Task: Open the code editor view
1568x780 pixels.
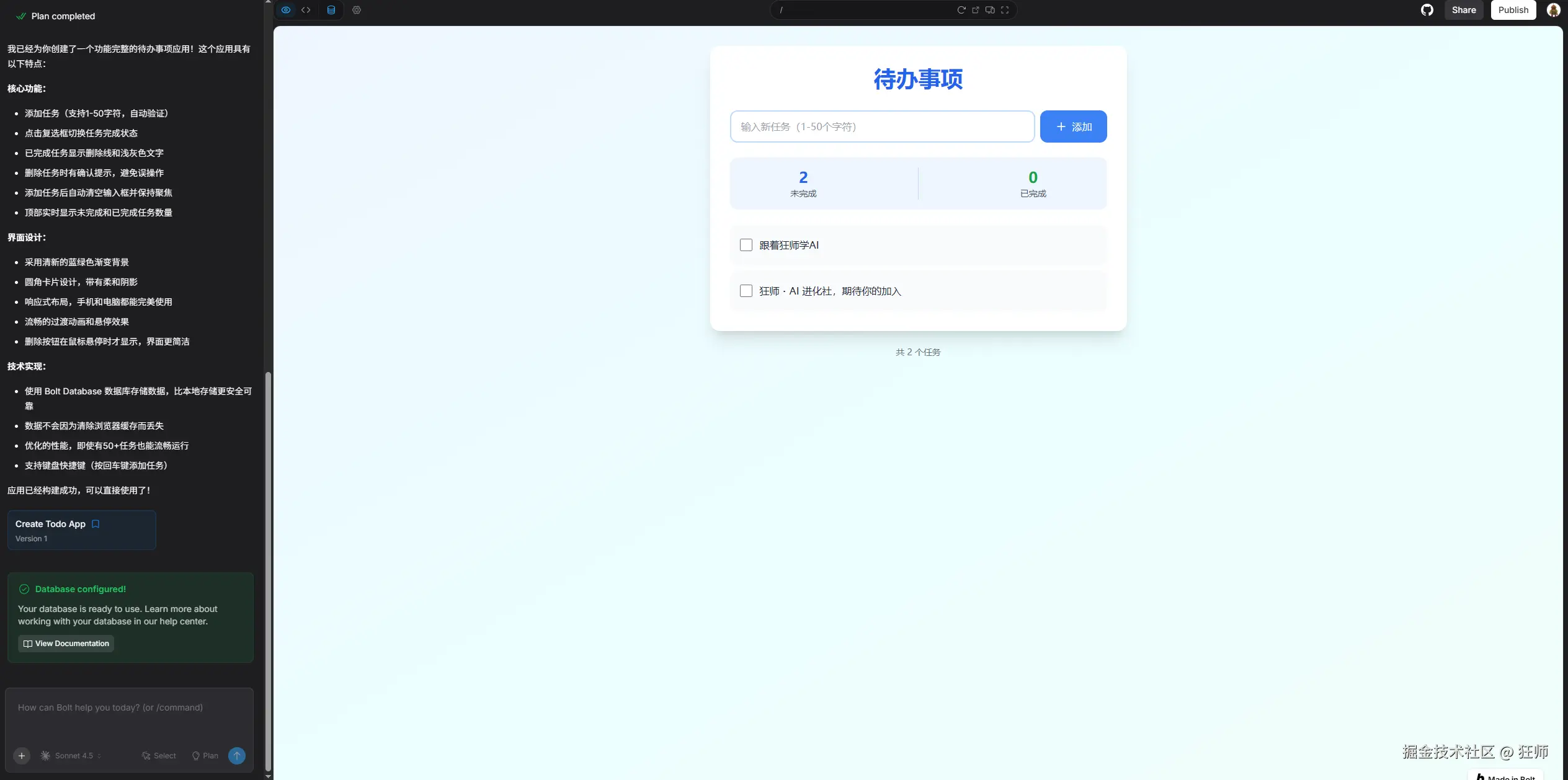Action: click(x=306, y=10)
